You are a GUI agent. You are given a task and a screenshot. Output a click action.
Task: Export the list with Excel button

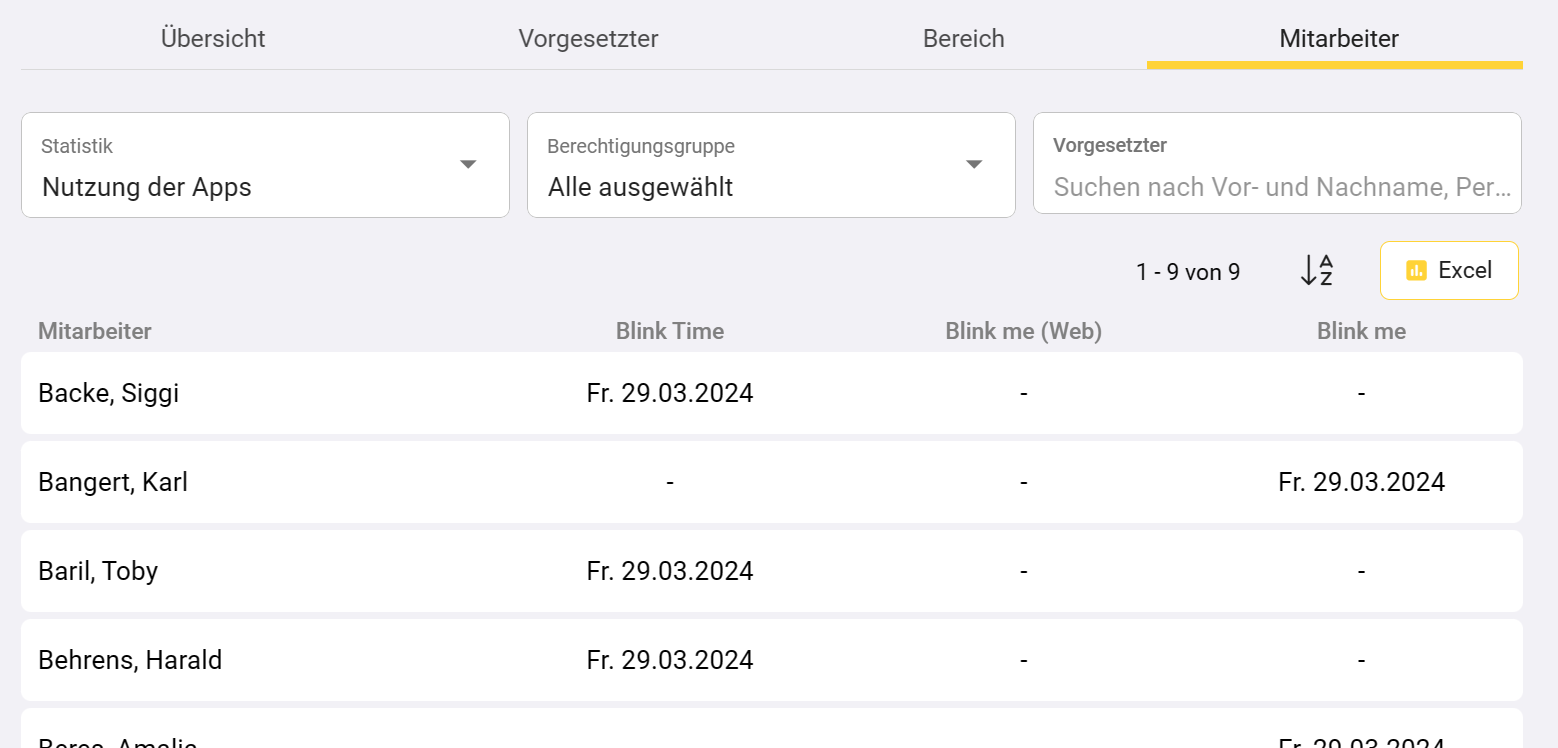click(x=1449, y=270)
